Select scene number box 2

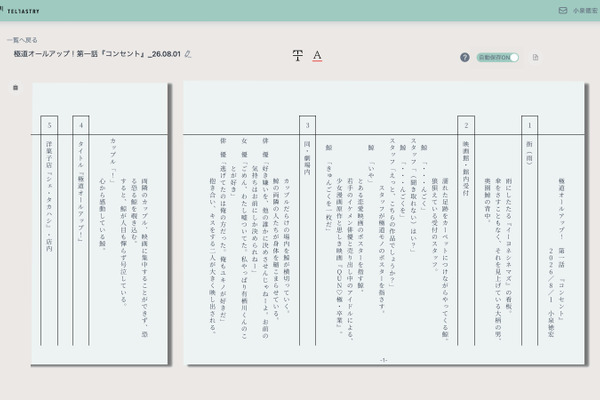[466, 125]
